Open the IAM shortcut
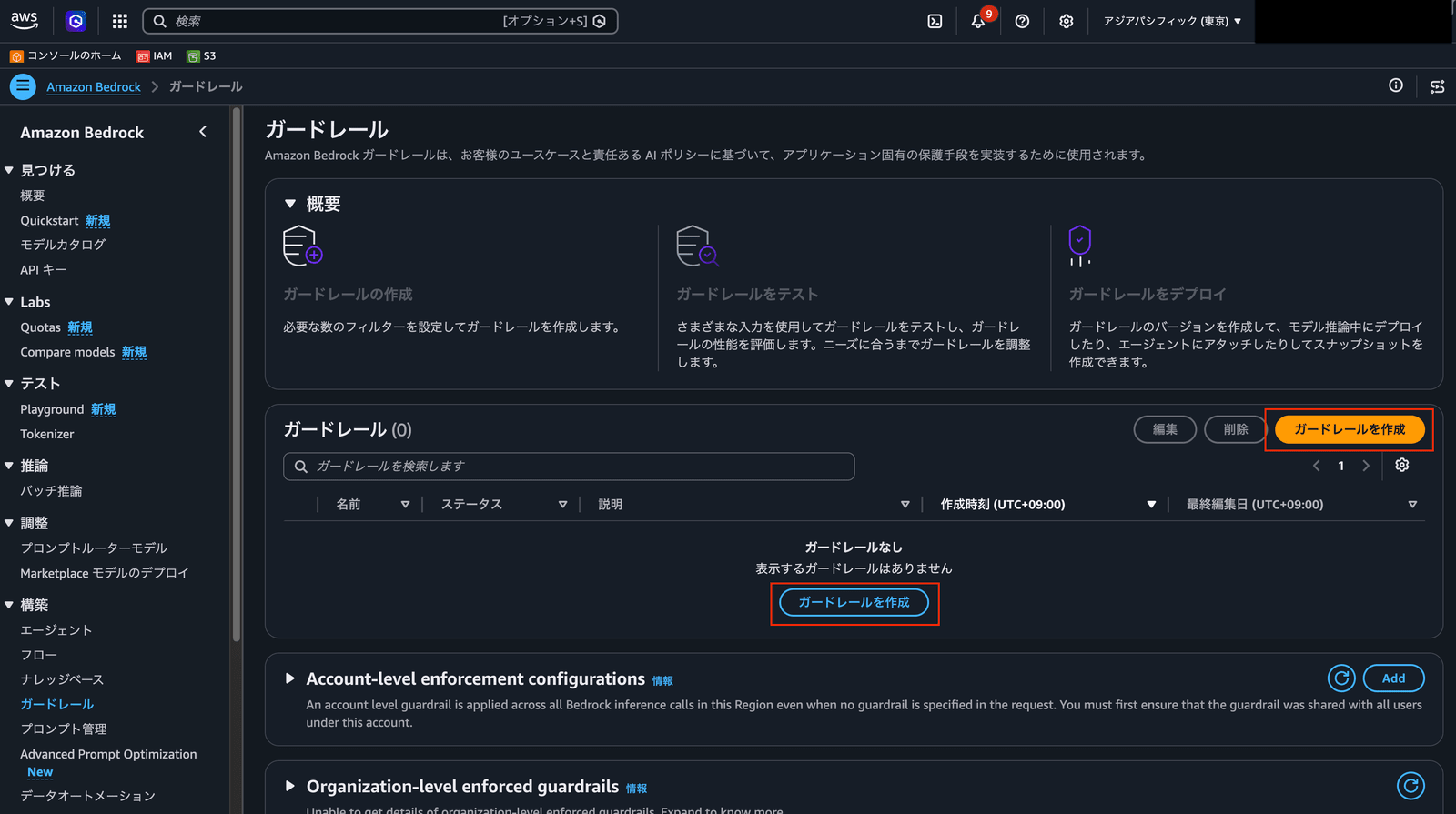 pos(154,56)
